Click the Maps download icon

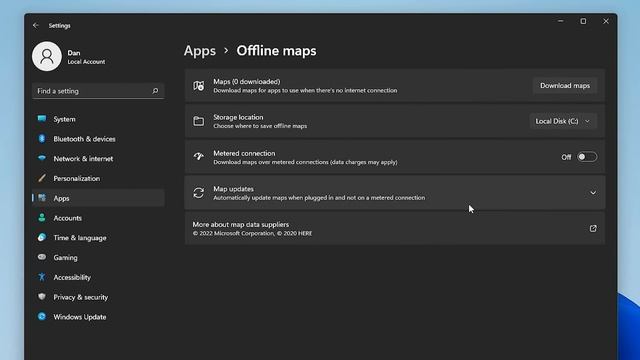[x=199, y=86]
